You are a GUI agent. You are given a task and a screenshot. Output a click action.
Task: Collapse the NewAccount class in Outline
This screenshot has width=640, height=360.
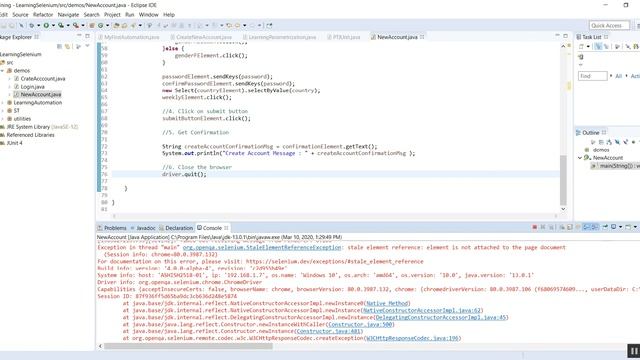click(580, 158)
